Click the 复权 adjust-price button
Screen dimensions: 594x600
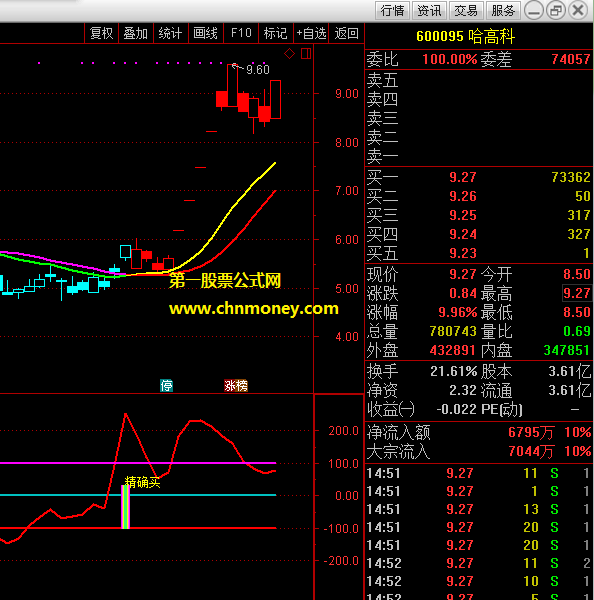click(x=101, y=33)
